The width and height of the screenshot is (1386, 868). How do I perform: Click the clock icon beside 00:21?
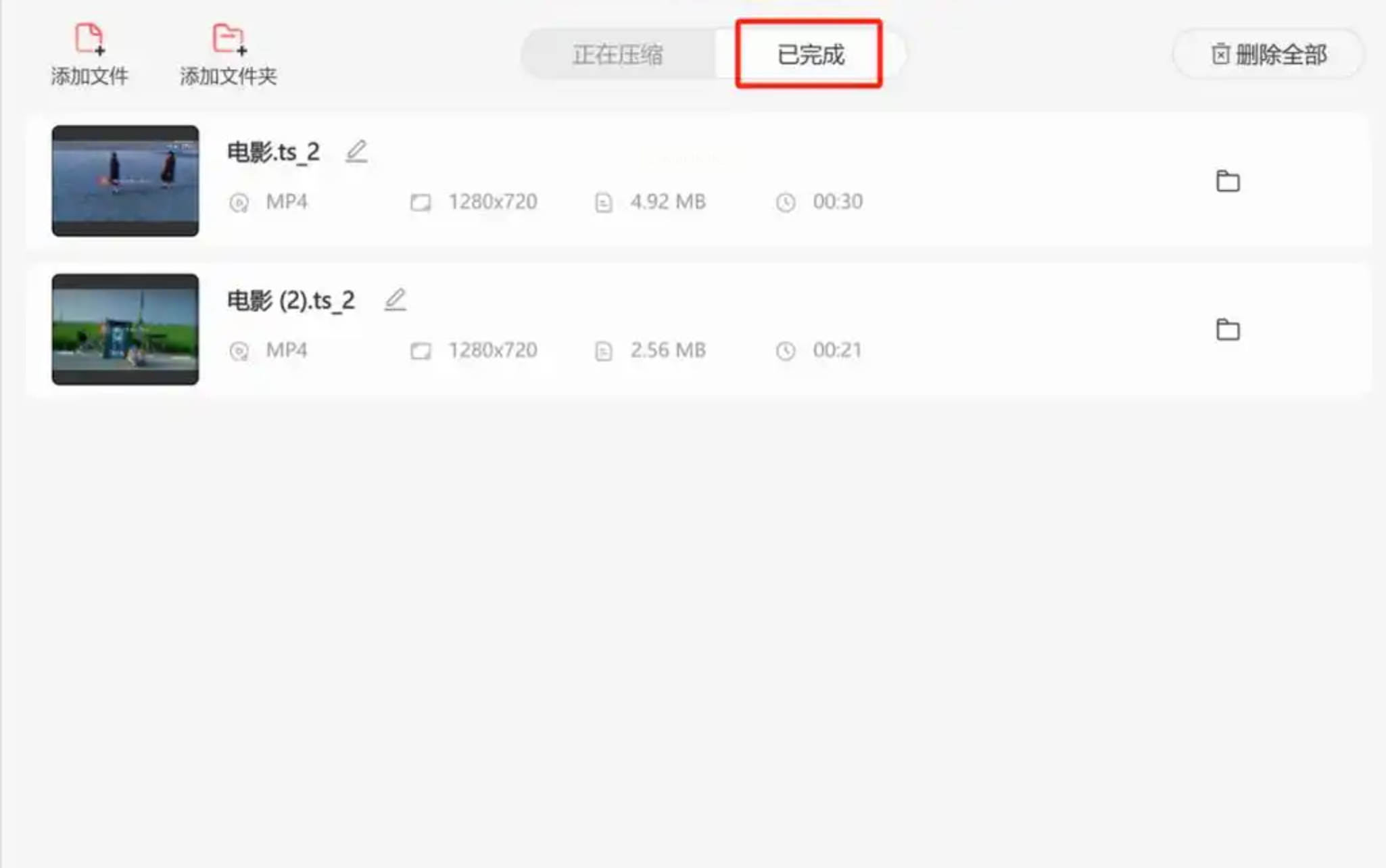coord(785,351)
